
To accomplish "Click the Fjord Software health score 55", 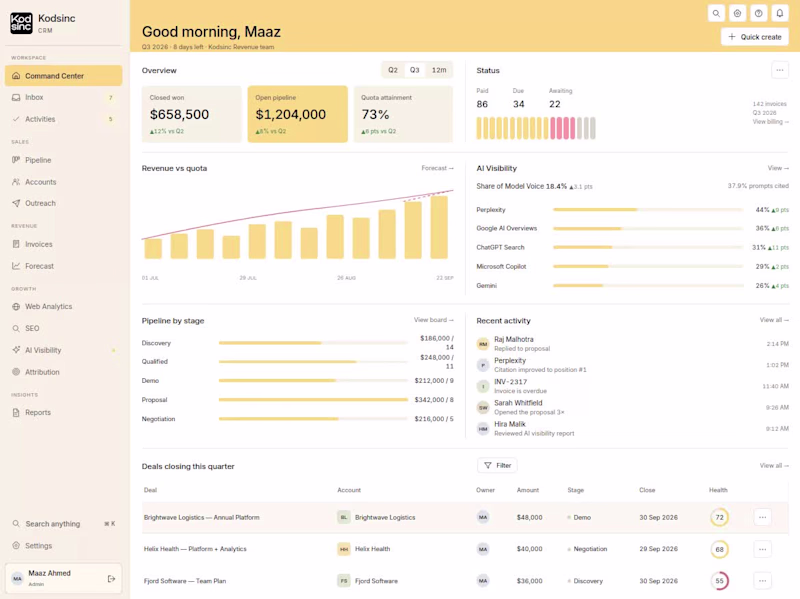I will point(719,581).
